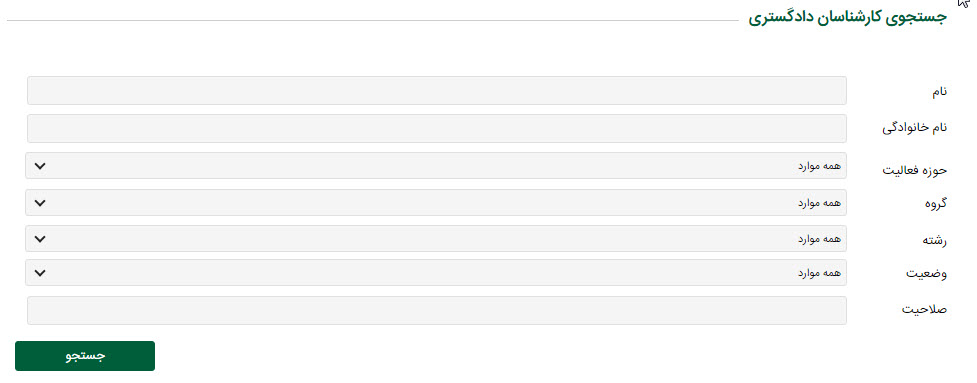Image resolution: width=977 pixels, height=383 pixels.
Task: Click the حوزه فعالیت label text
Action: tap(915, 170)
